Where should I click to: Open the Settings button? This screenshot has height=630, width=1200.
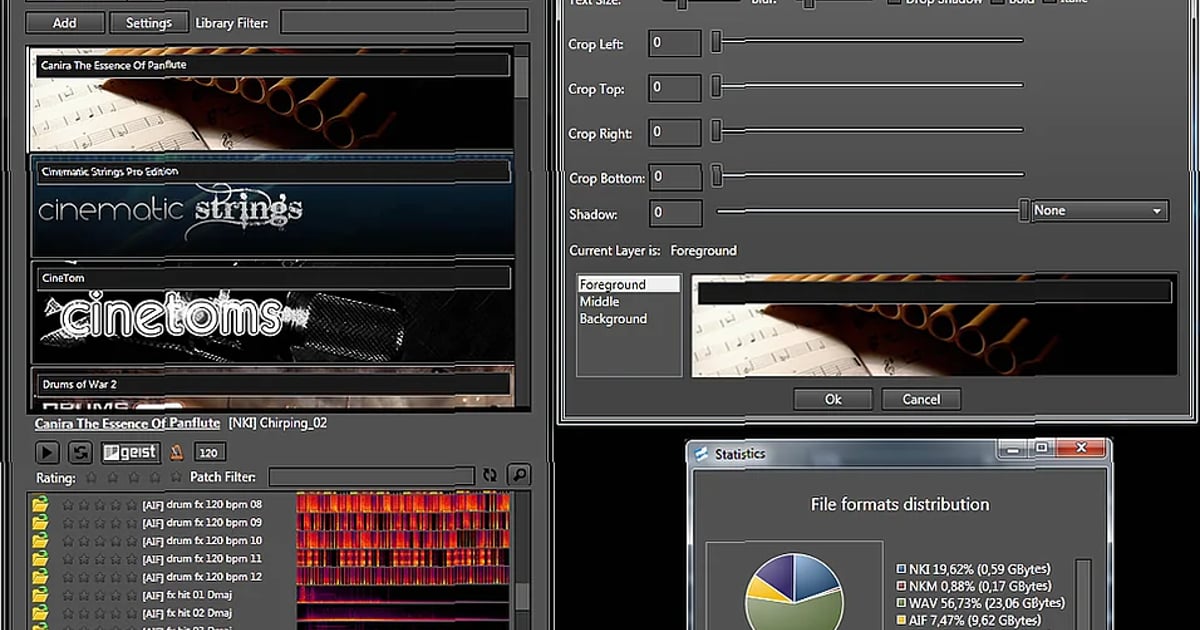pyautogui.click(x=148, y=22)
